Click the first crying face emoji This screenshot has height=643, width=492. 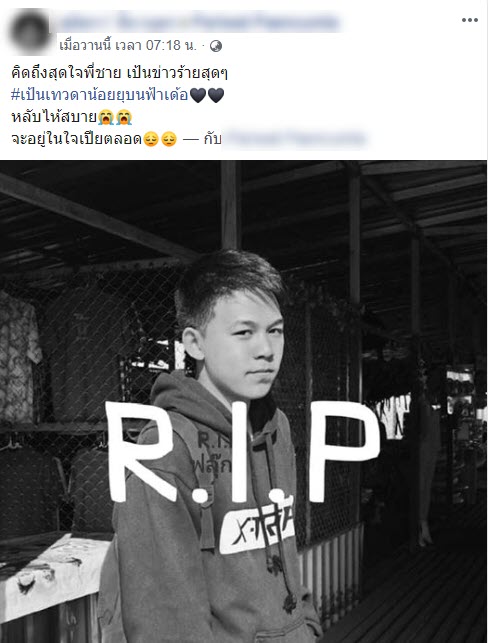106,117
